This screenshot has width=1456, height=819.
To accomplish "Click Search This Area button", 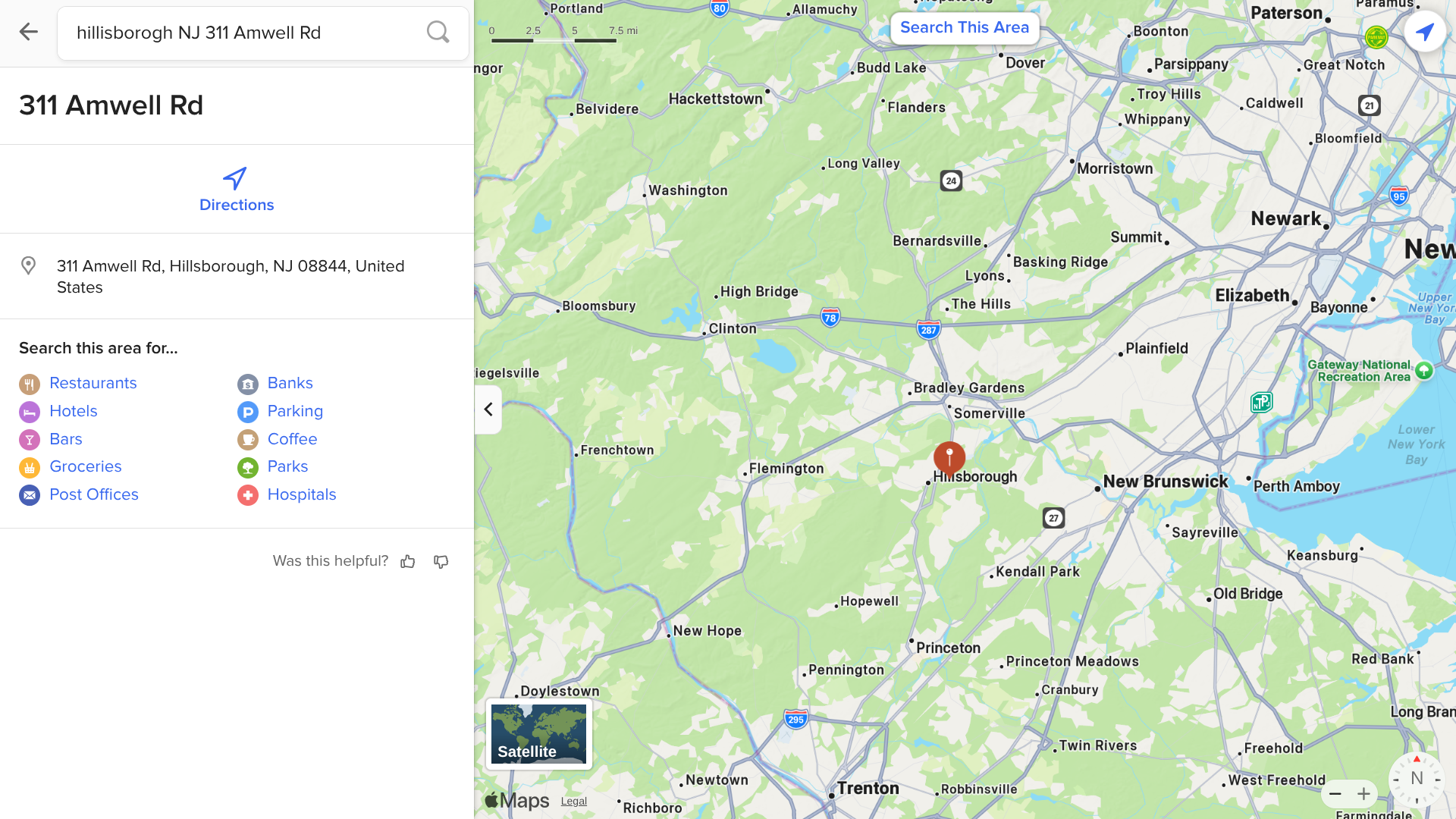I will (x=964, y=27).
